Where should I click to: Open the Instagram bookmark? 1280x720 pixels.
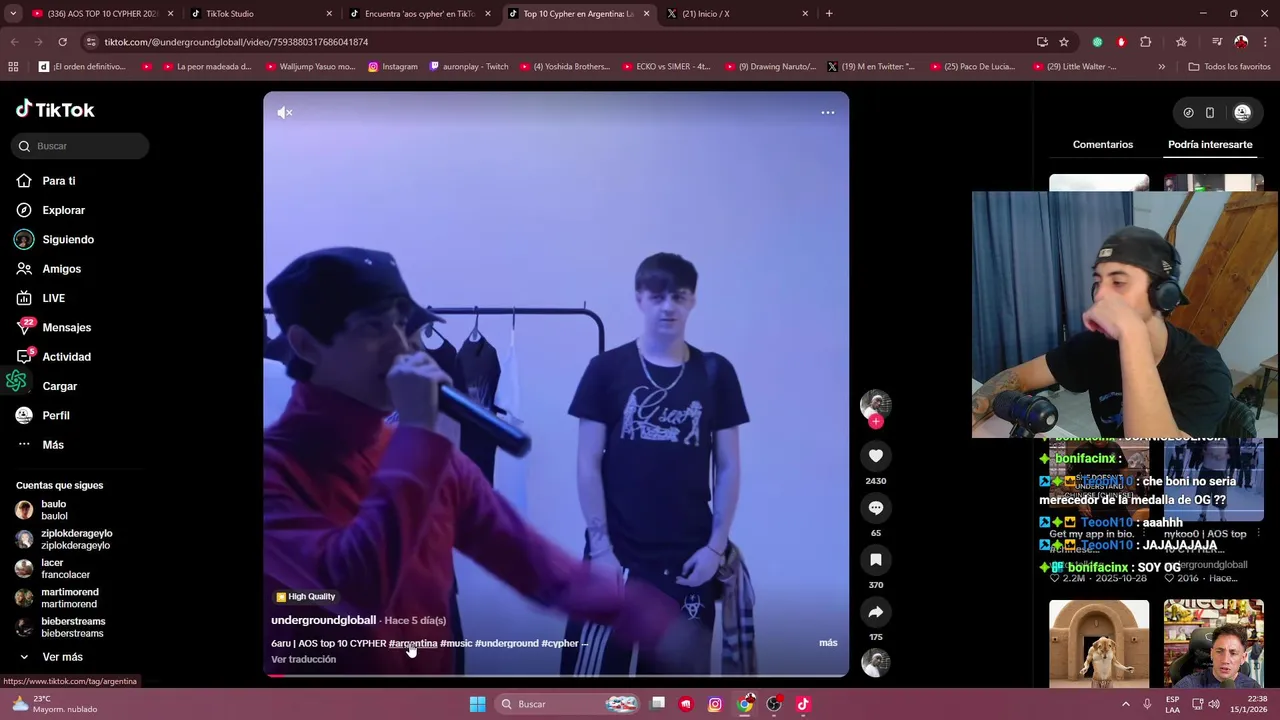point(393,67)
